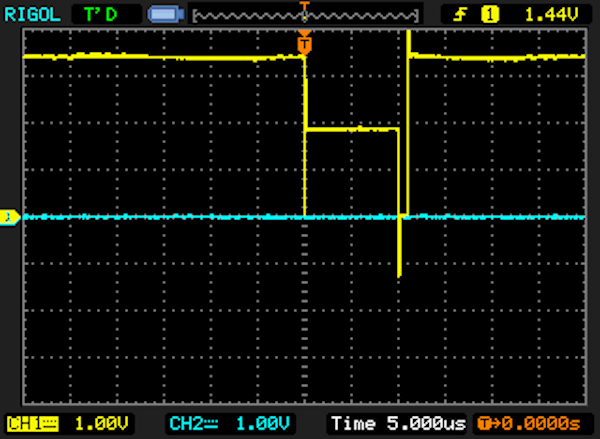Click the orange trigger marker atop the grid
This screenshot has height=439, width=600.
[x=305, y=44]
